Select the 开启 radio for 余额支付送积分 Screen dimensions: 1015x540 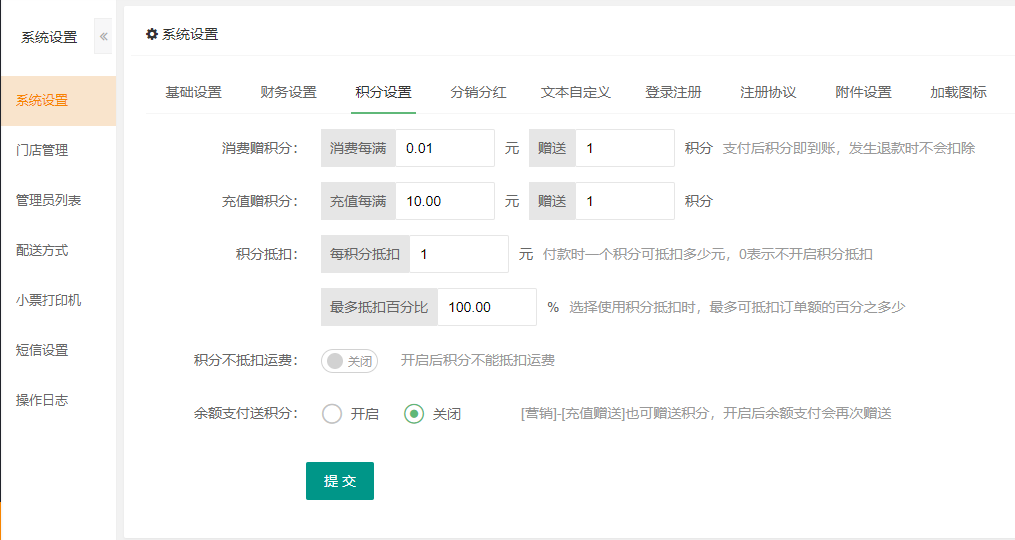point(332,414)
